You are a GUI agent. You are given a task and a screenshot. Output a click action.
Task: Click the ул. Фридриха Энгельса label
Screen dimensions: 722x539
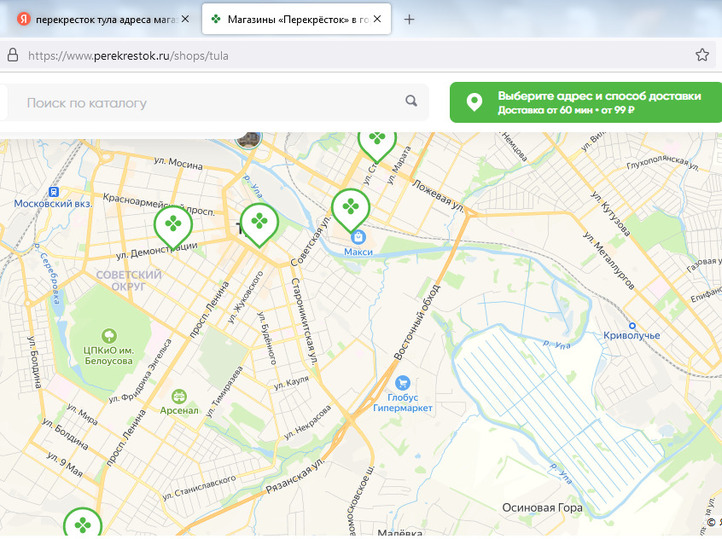(140, 371)
